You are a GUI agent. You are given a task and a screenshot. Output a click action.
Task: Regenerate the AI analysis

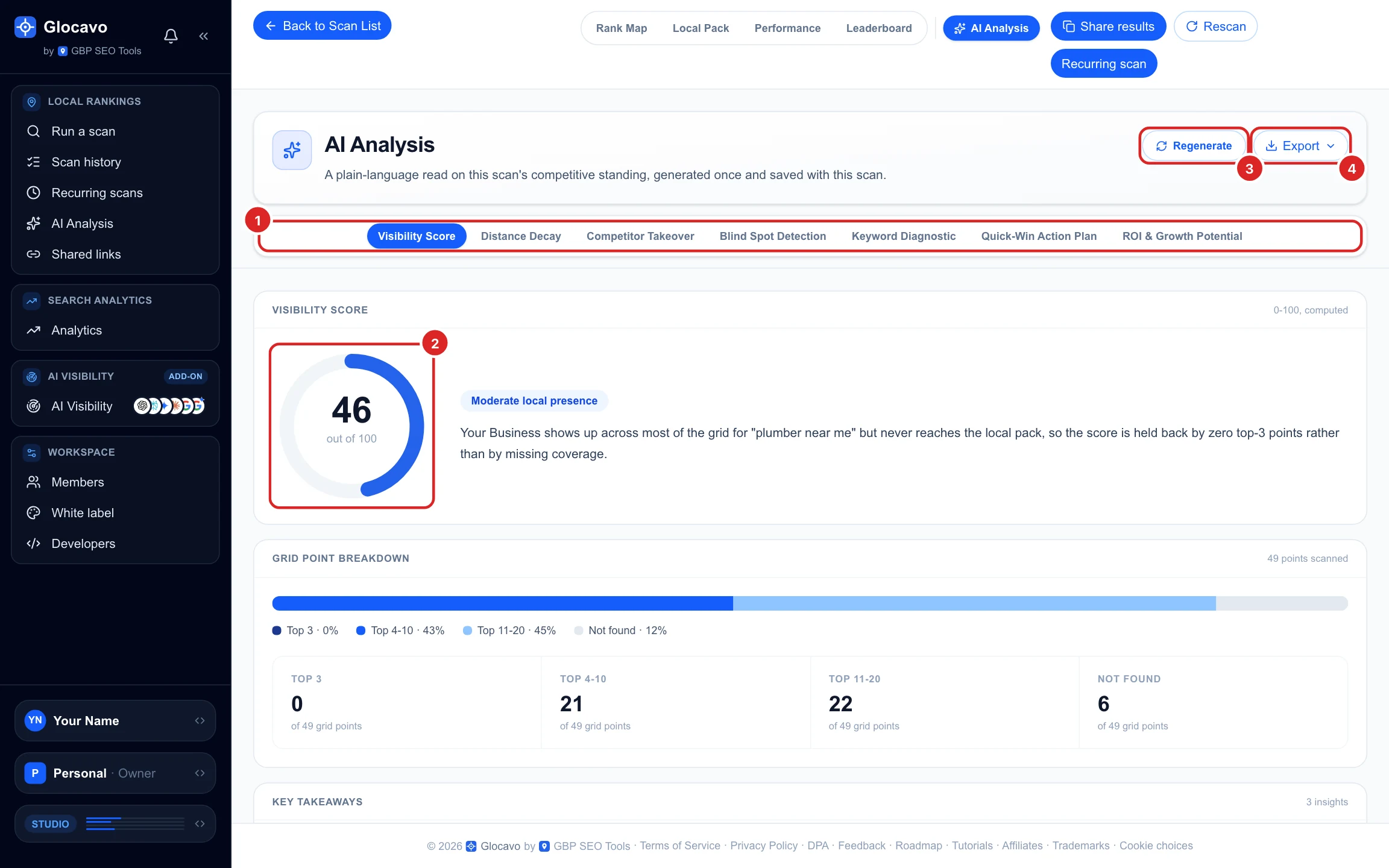tap(1194, 146)
